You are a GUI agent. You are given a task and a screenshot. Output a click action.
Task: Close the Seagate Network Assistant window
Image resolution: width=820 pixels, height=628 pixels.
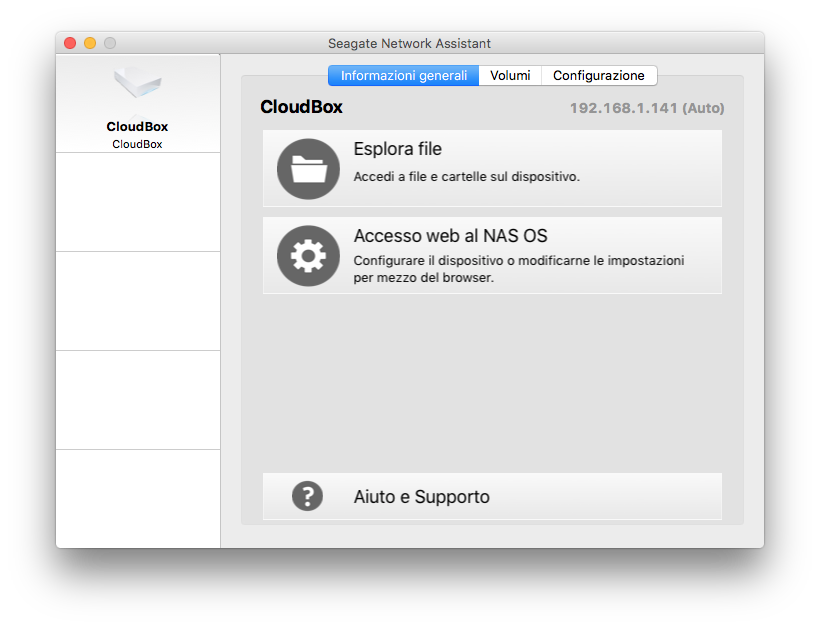pyautogui.click(x=70, y=43)
